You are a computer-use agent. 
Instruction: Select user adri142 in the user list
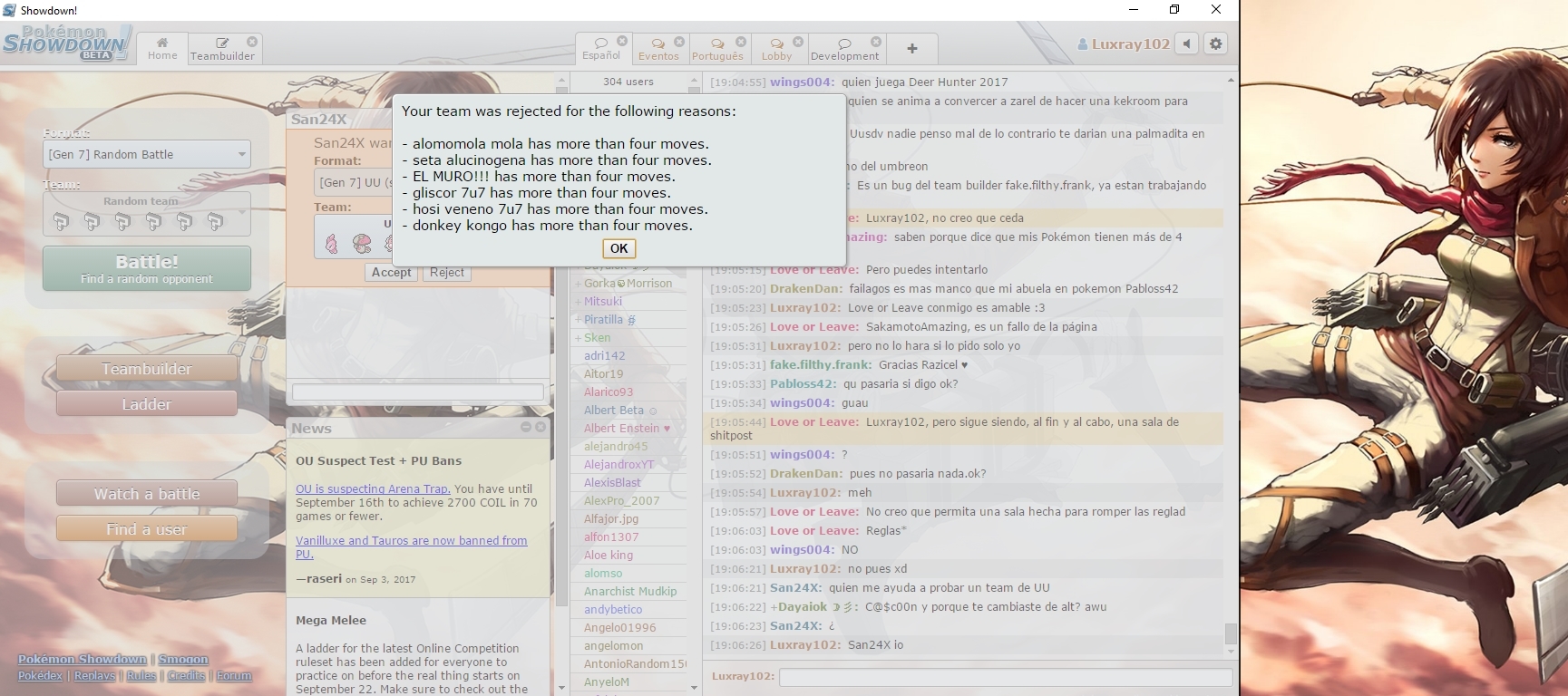point(605,355)
